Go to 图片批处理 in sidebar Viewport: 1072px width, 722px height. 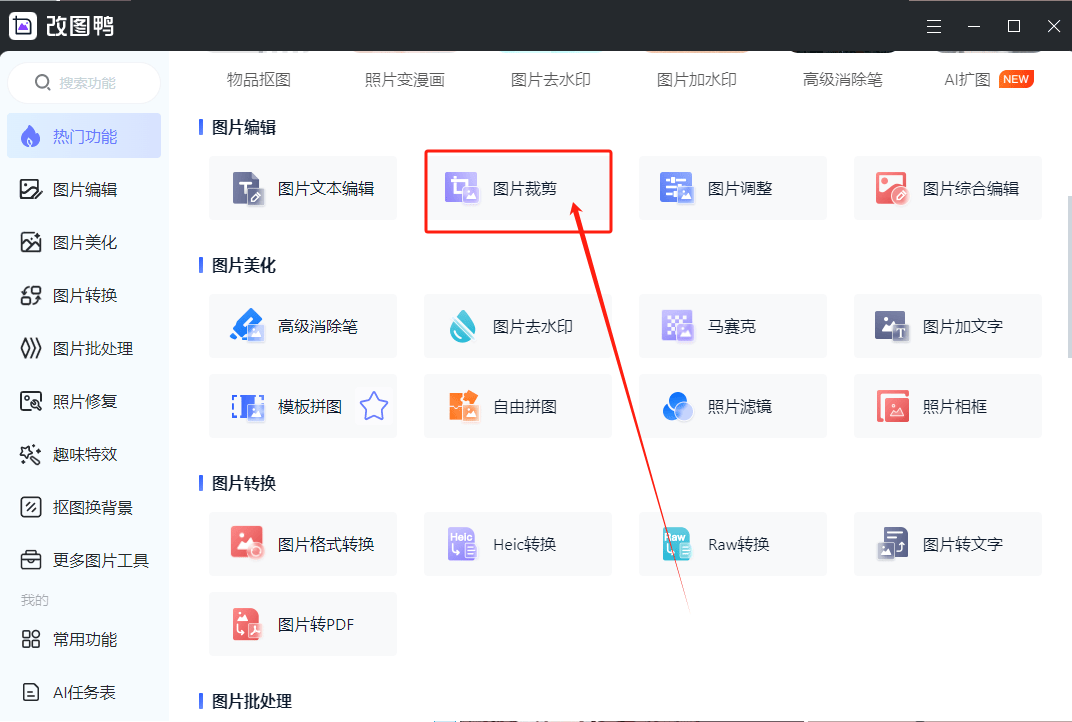pos(84,349)
